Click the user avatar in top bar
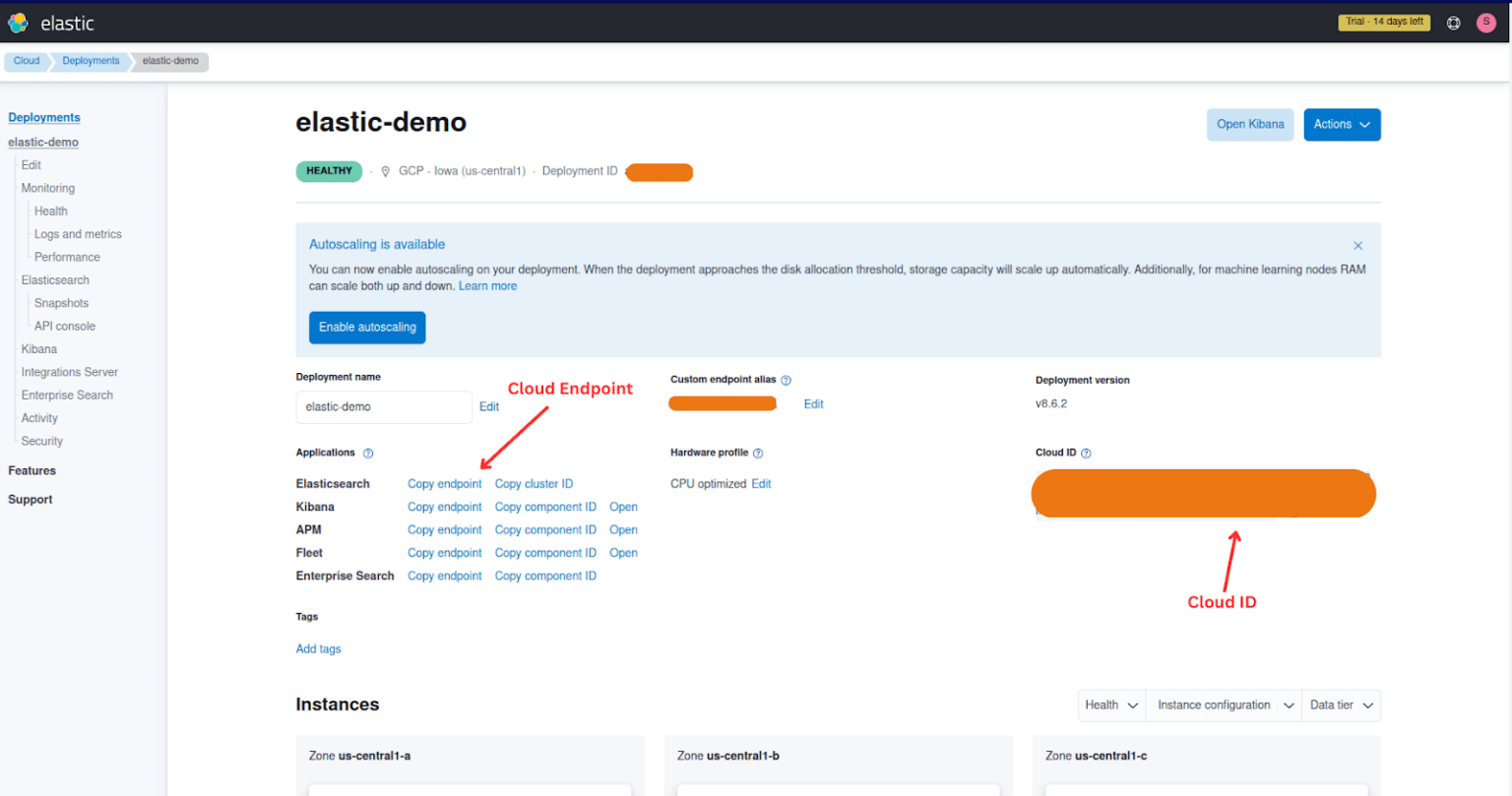The image size is (1512, 796). pyautogui.click(x=1486, y=22)
